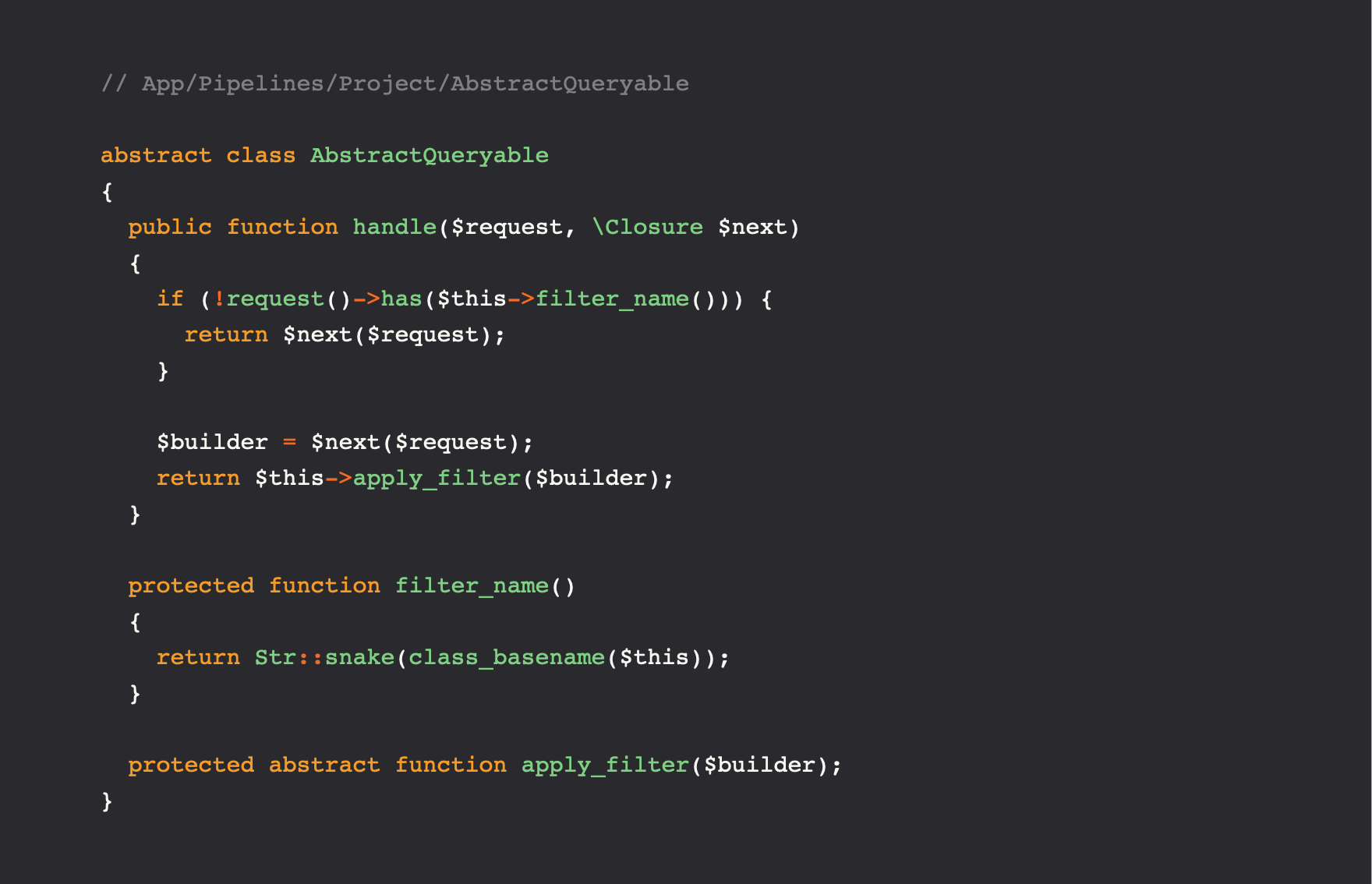Click the Str class reference
The height and width of the screenshot is (884, 1372).
[275, 657]
